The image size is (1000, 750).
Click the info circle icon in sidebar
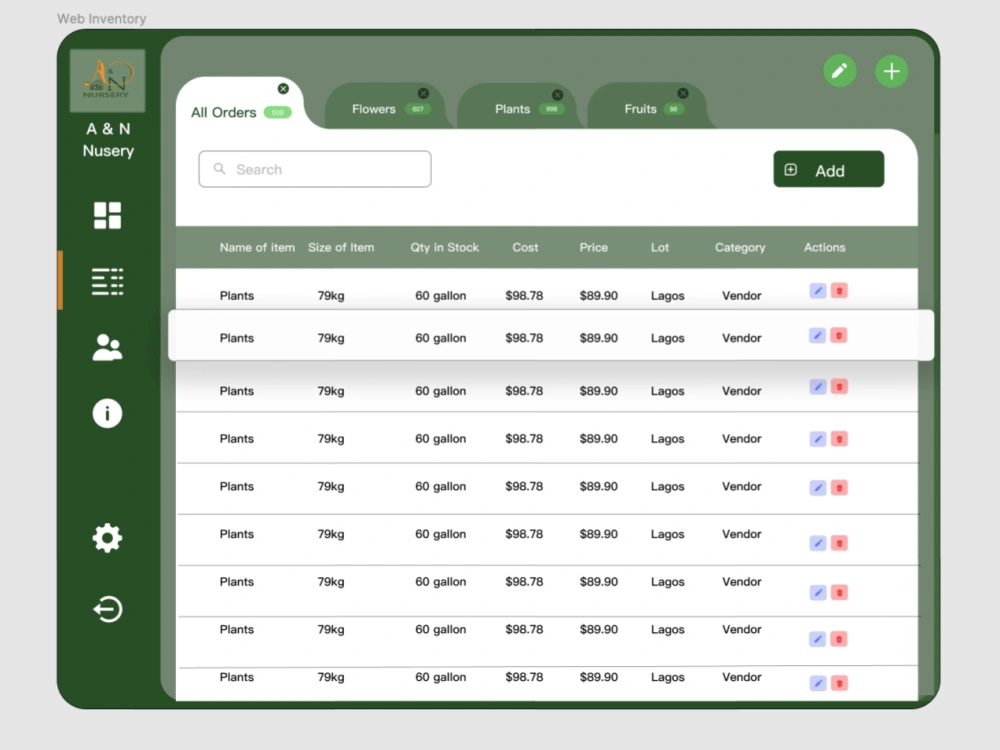click(x=107, y=413)
